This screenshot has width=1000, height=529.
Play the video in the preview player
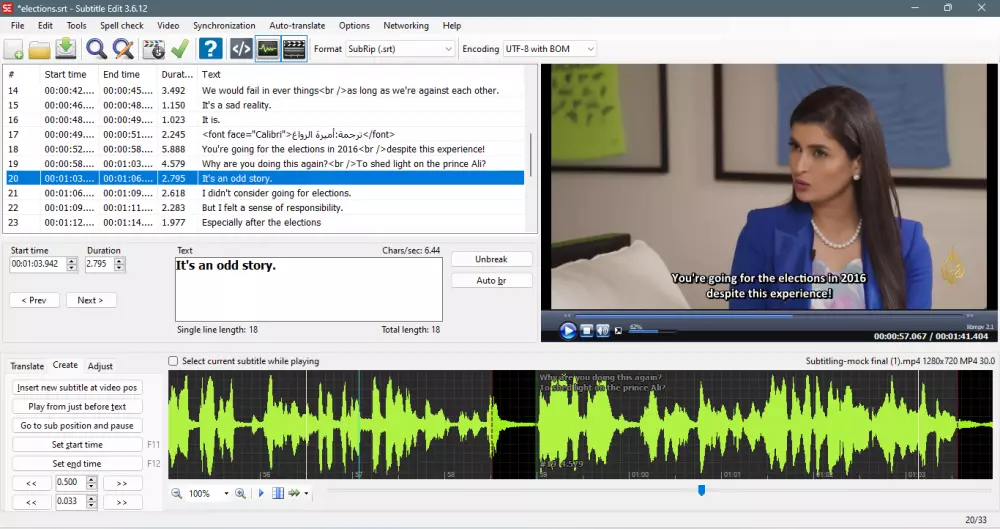coord(568,331)
